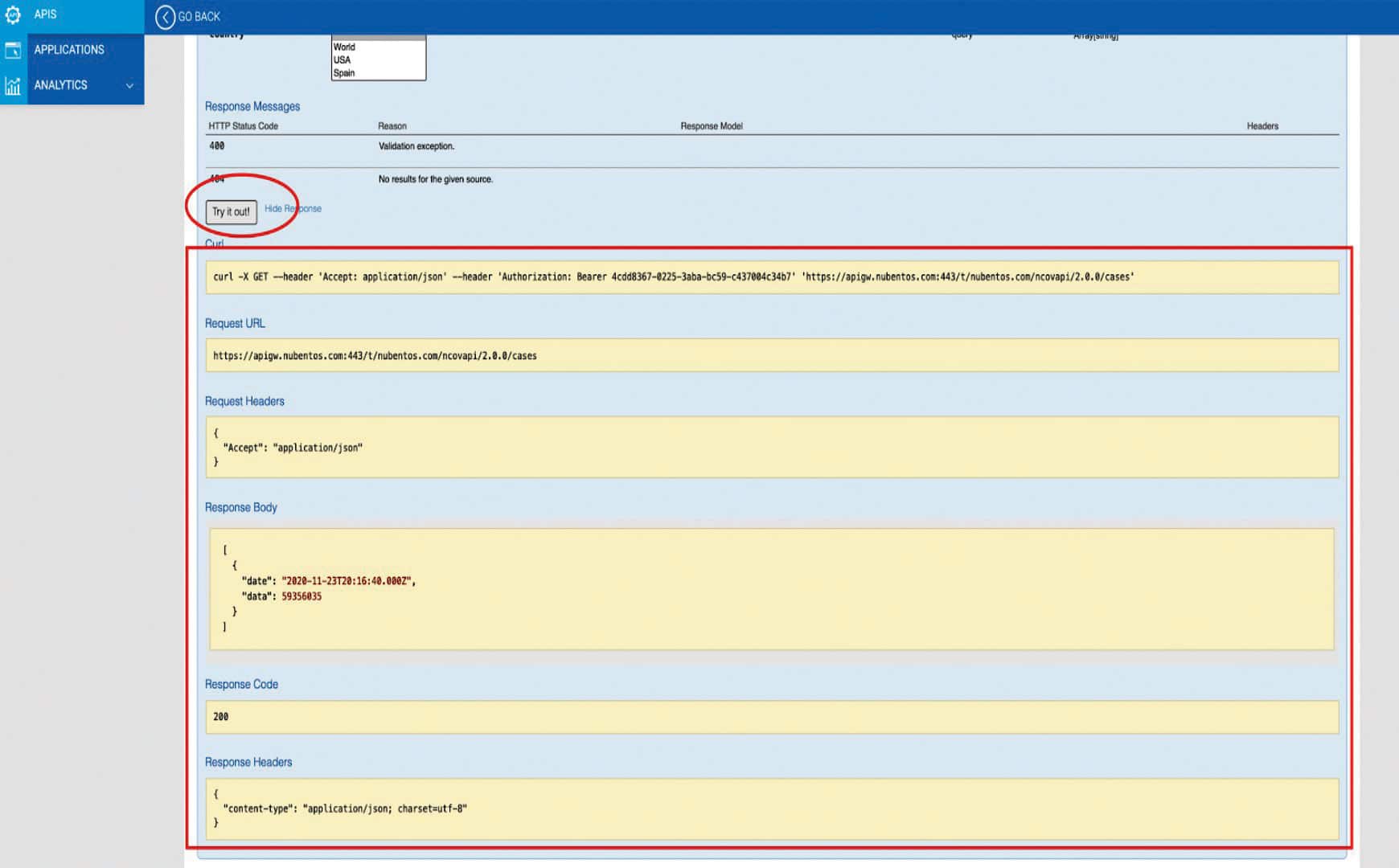This screenshot has width=1399, height=868.
Task: Click inside the Curl command box
Action: click(771, 277)
